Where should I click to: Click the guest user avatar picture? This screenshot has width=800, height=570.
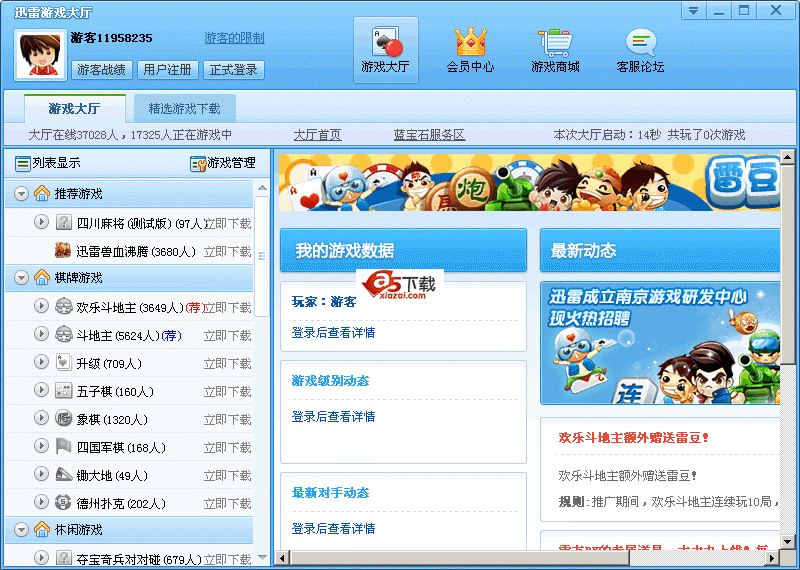(41, 55)
